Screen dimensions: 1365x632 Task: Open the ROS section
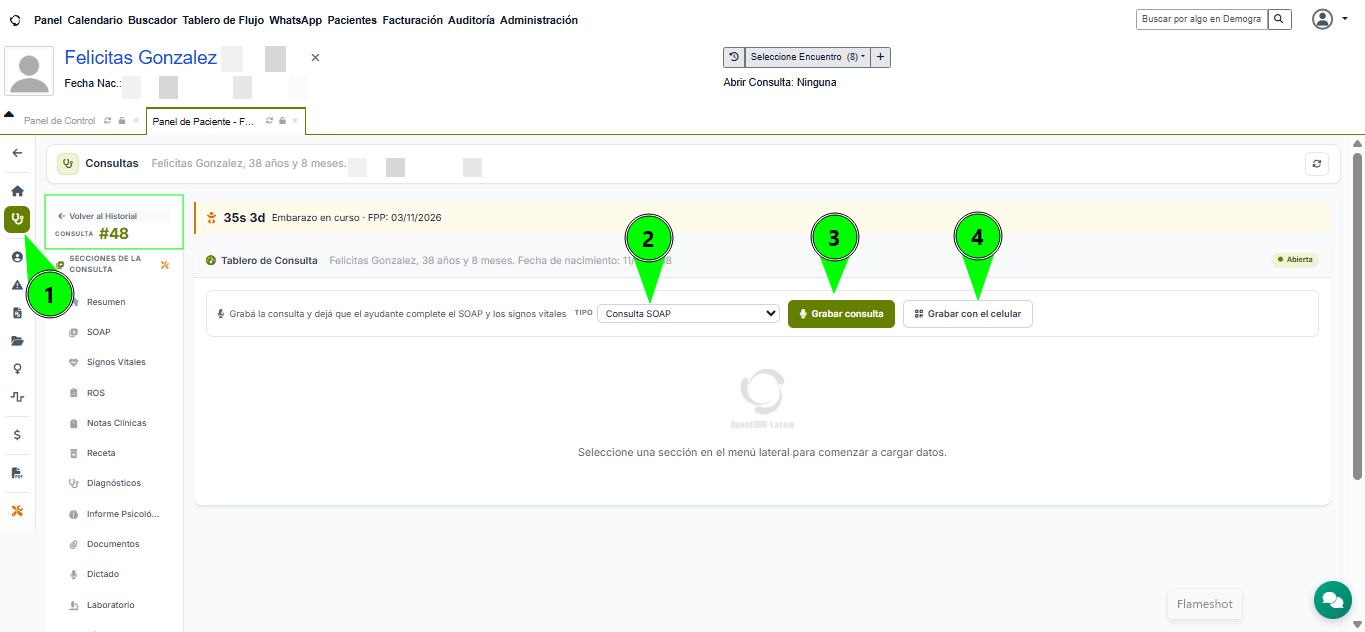96,393
